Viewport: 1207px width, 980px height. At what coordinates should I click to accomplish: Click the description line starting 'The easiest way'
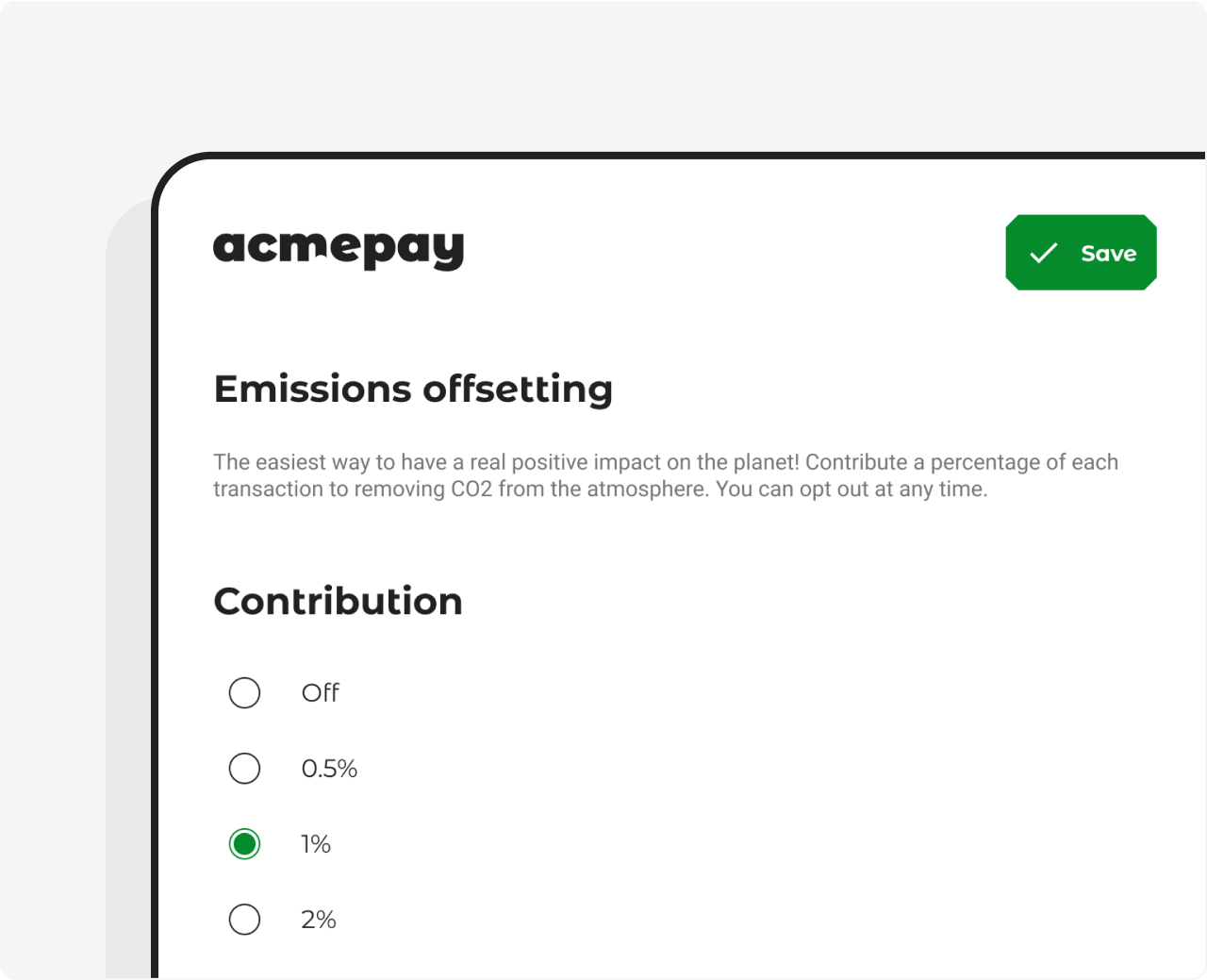665,462
